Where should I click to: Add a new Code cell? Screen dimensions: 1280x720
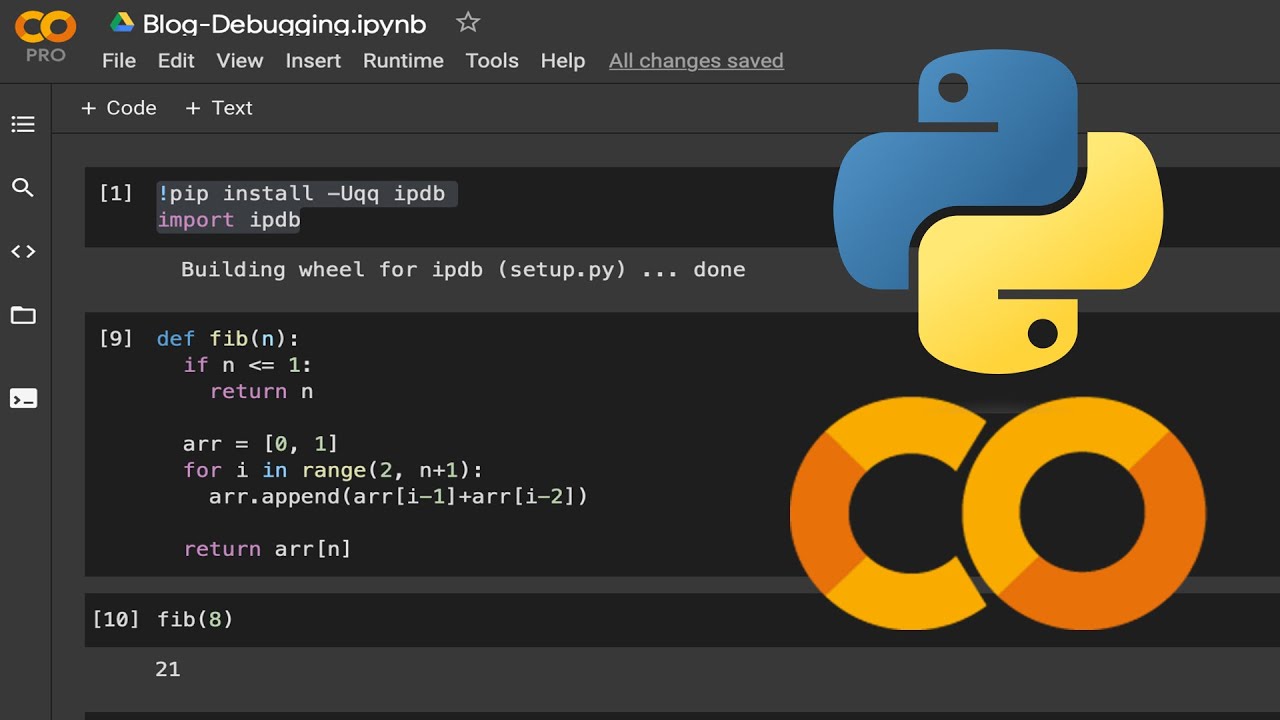118,108
